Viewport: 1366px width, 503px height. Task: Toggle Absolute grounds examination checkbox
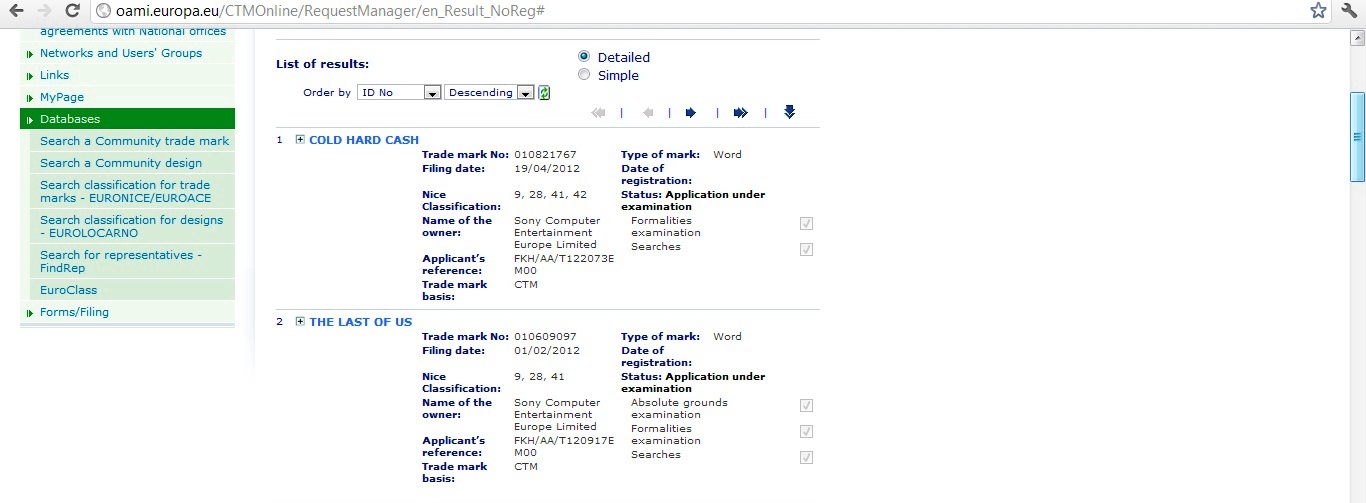(807, 406)
